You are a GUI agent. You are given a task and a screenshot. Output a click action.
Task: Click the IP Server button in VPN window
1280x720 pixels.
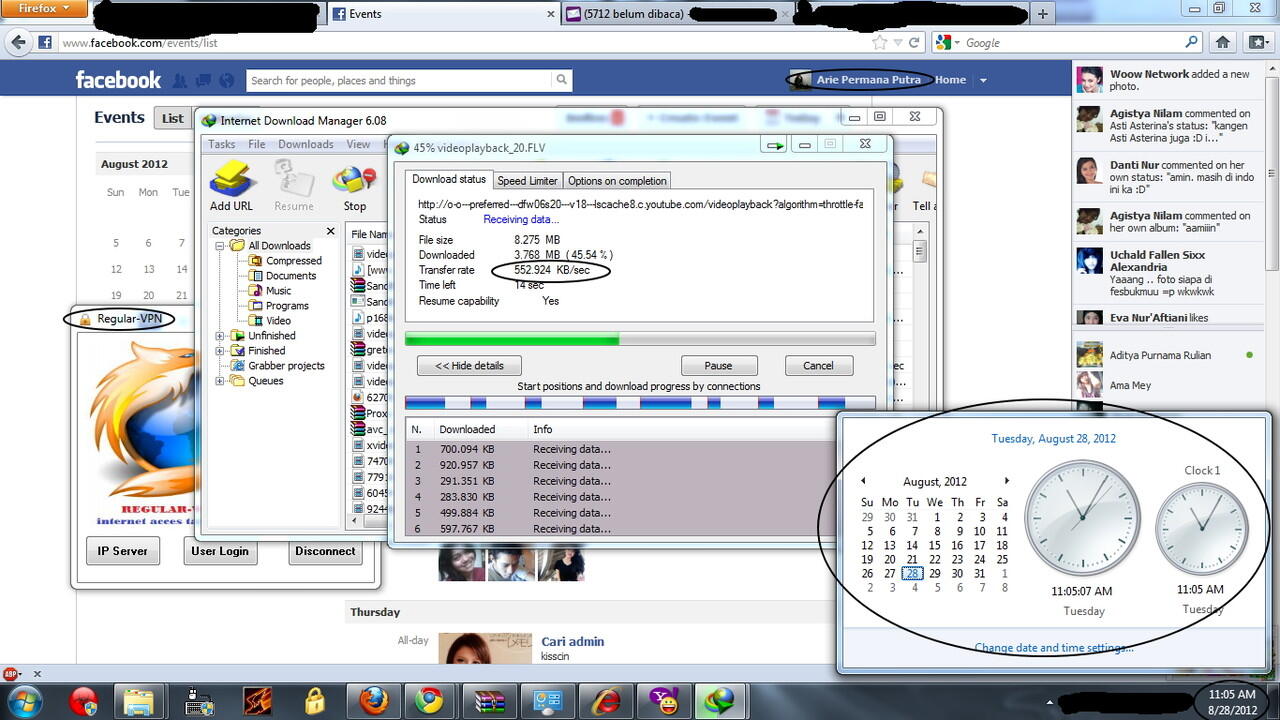(123, 551)
